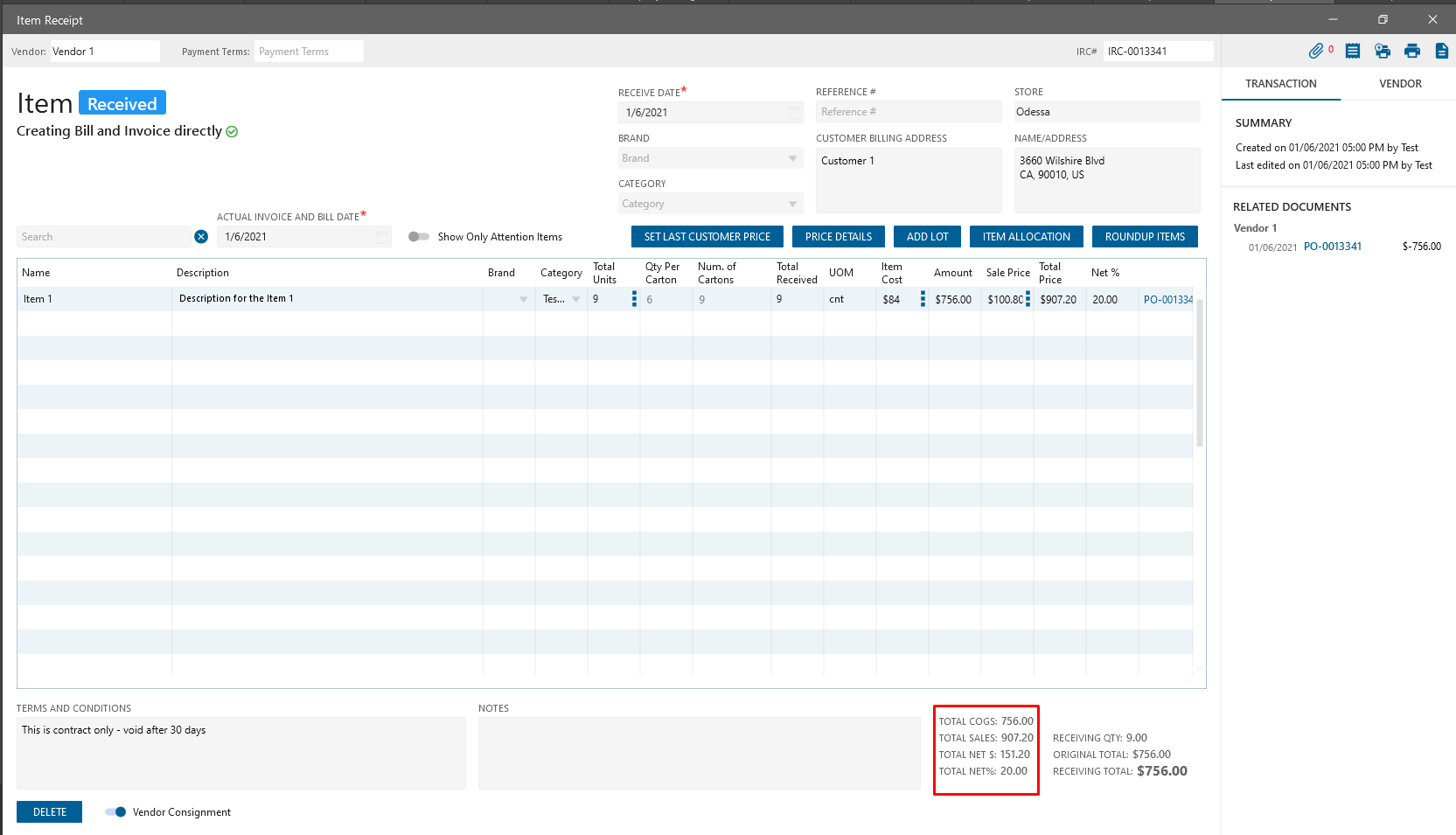Click the Payment Terms field

click(309, 52)
